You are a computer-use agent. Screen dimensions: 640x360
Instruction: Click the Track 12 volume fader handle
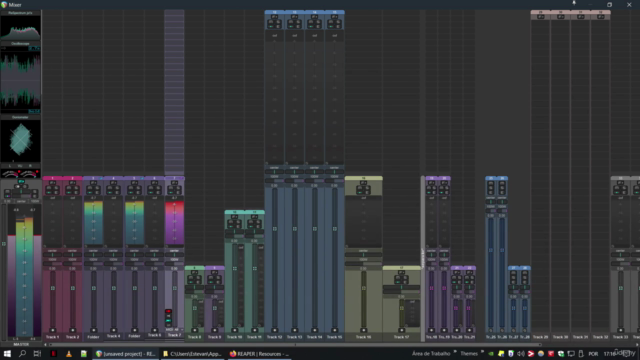coord(275,229)
